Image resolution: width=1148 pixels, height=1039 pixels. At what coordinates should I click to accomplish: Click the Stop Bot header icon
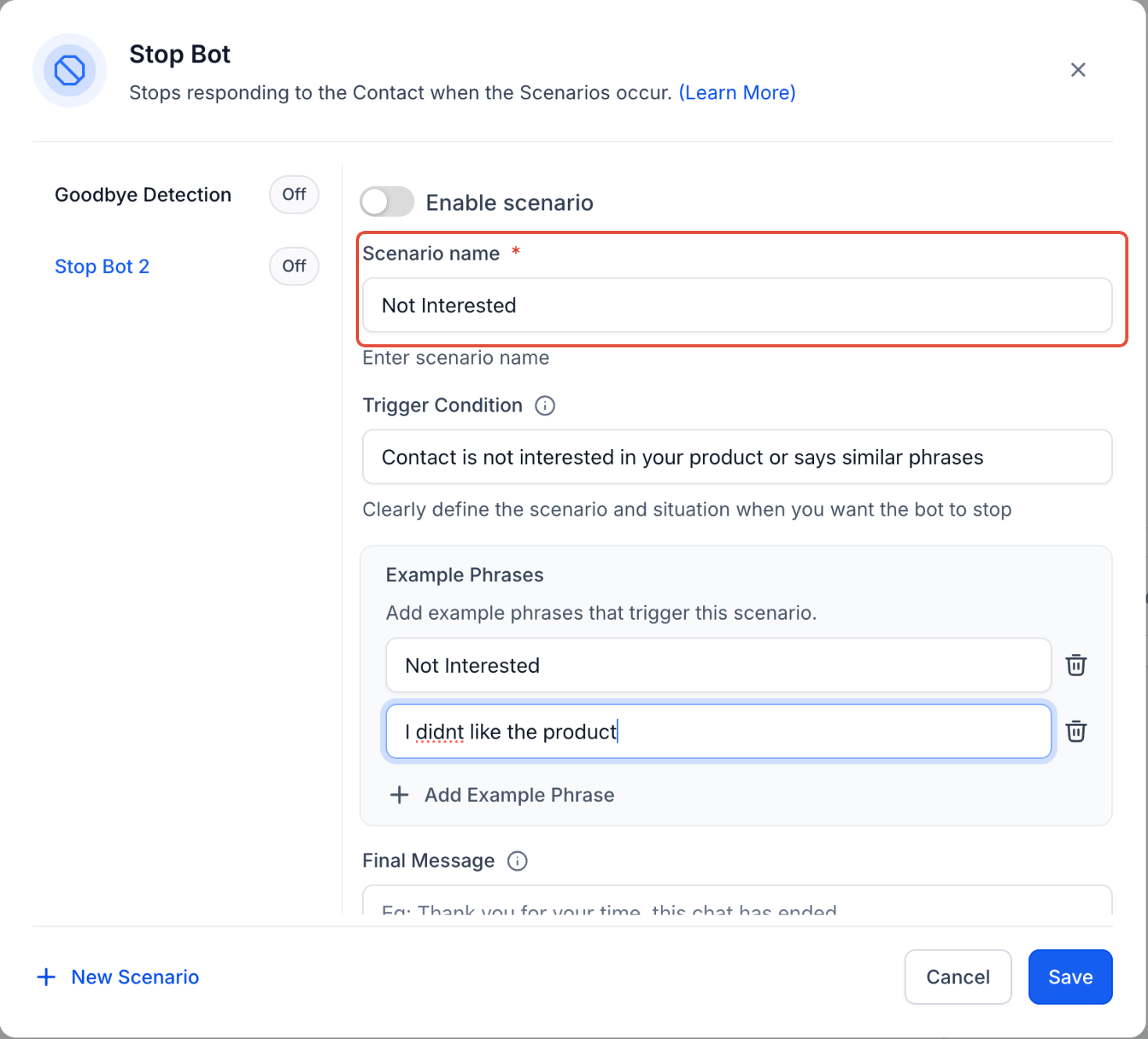click(x=70, y=70)
